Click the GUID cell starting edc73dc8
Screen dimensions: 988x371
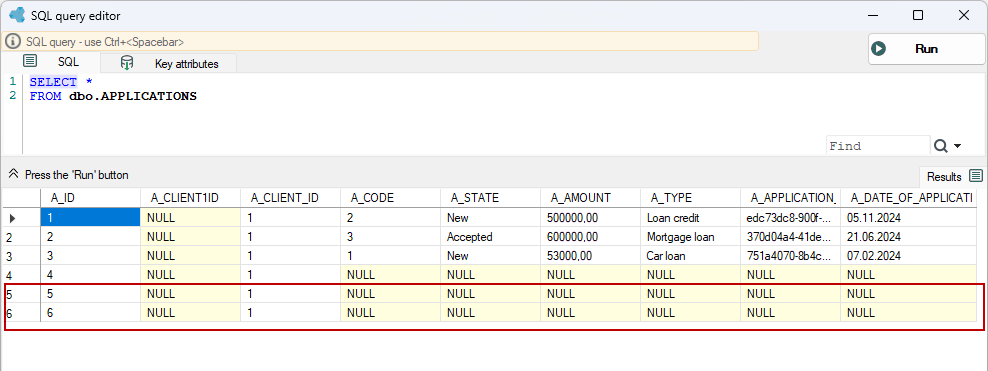coord(791,218)
